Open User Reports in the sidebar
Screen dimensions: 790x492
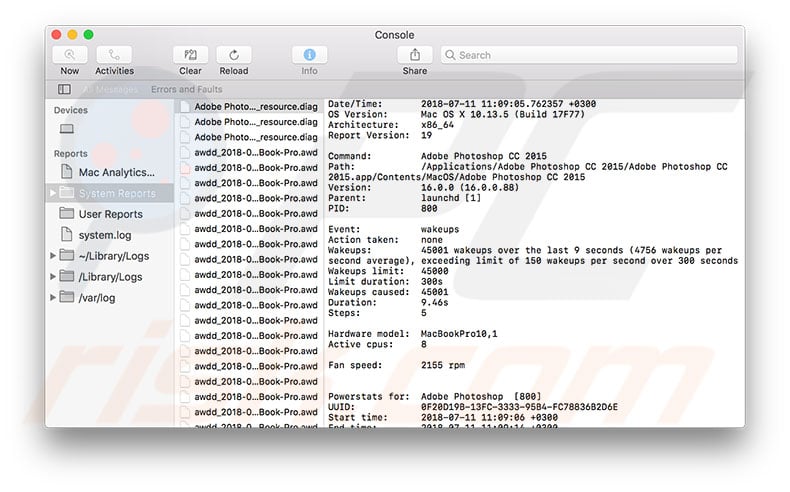click(110, 214)
